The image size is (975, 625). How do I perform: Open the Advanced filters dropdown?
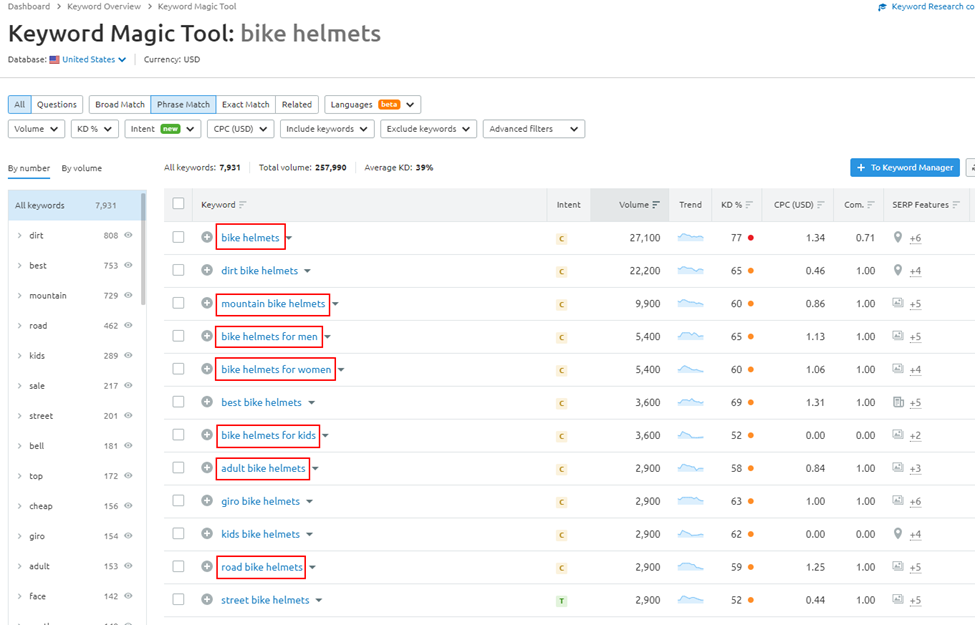pyautogui.click(x=534, y=129)
